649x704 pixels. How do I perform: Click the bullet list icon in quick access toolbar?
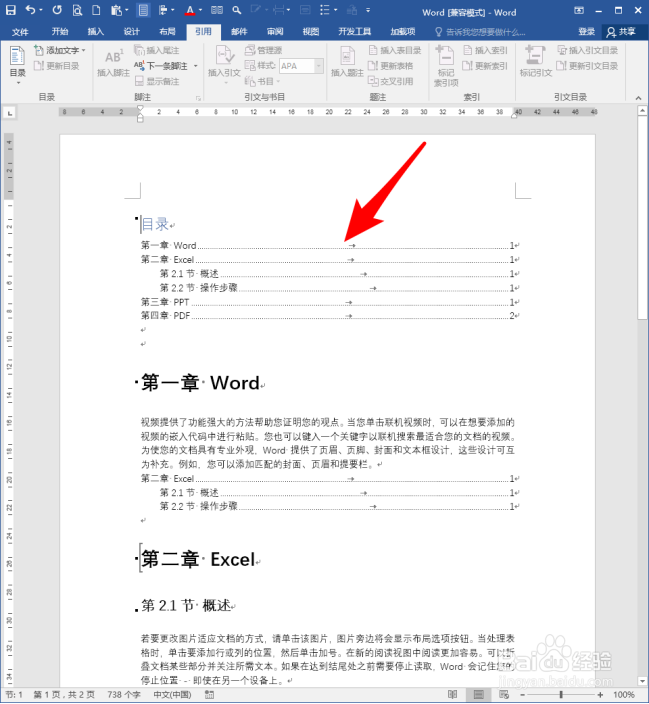325,10
